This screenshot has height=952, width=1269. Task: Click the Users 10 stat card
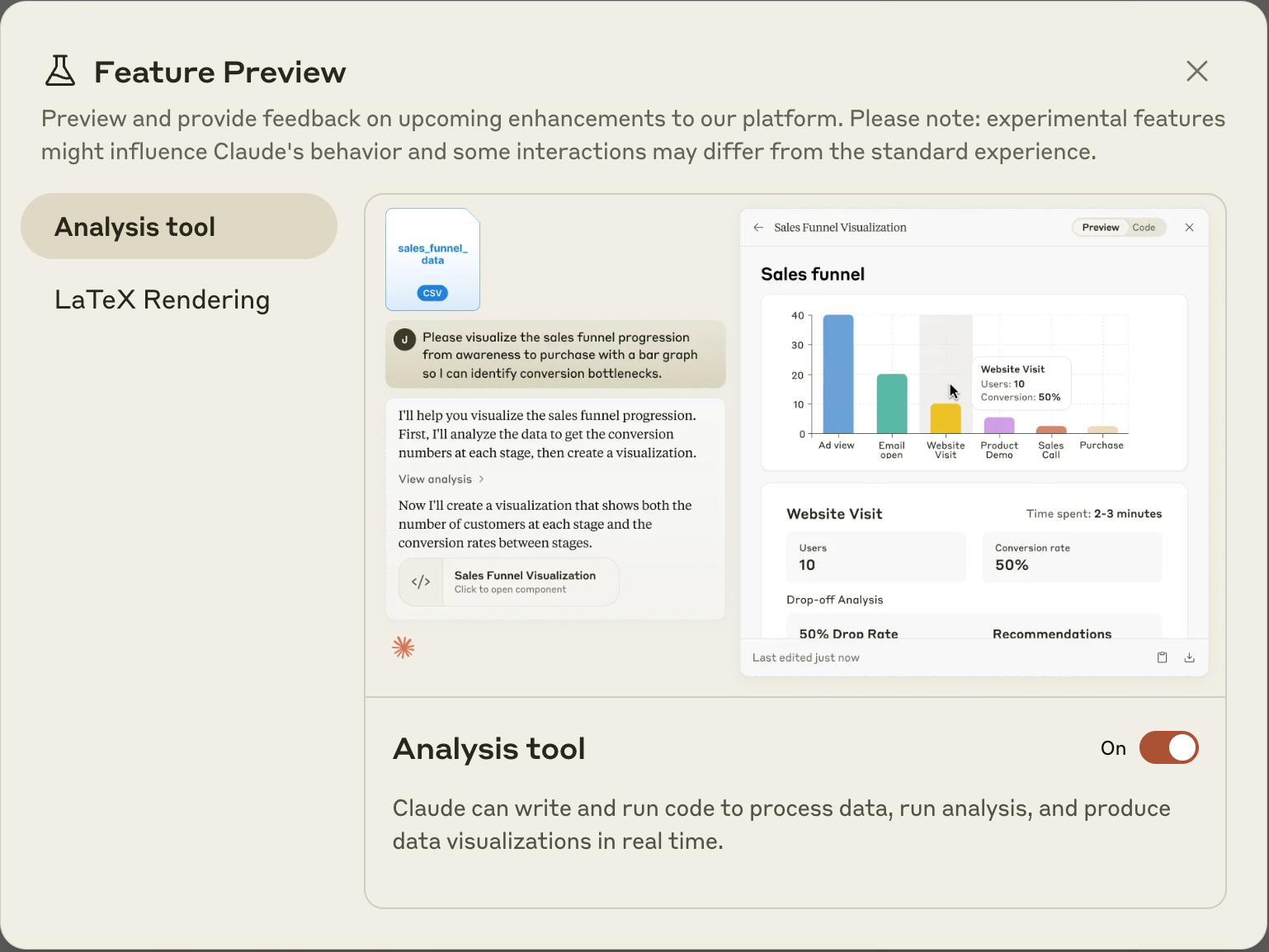point(875,558)
